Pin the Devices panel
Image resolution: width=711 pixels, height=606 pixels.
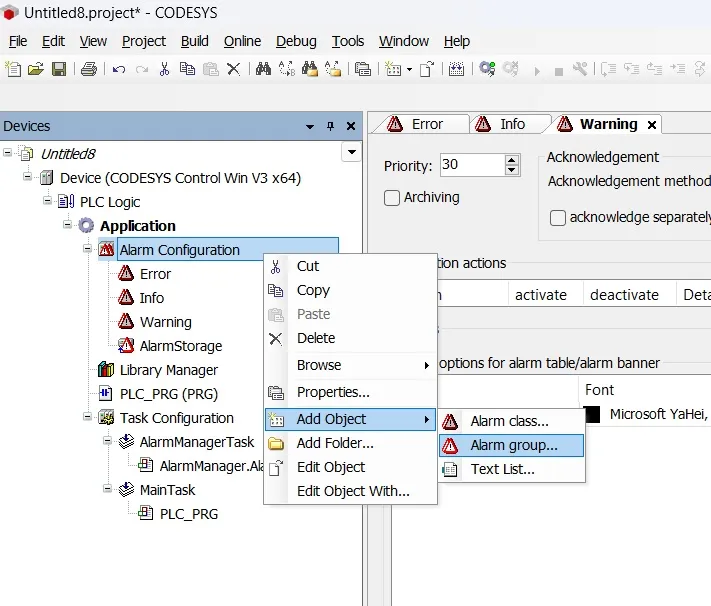[x=331, y=126]
